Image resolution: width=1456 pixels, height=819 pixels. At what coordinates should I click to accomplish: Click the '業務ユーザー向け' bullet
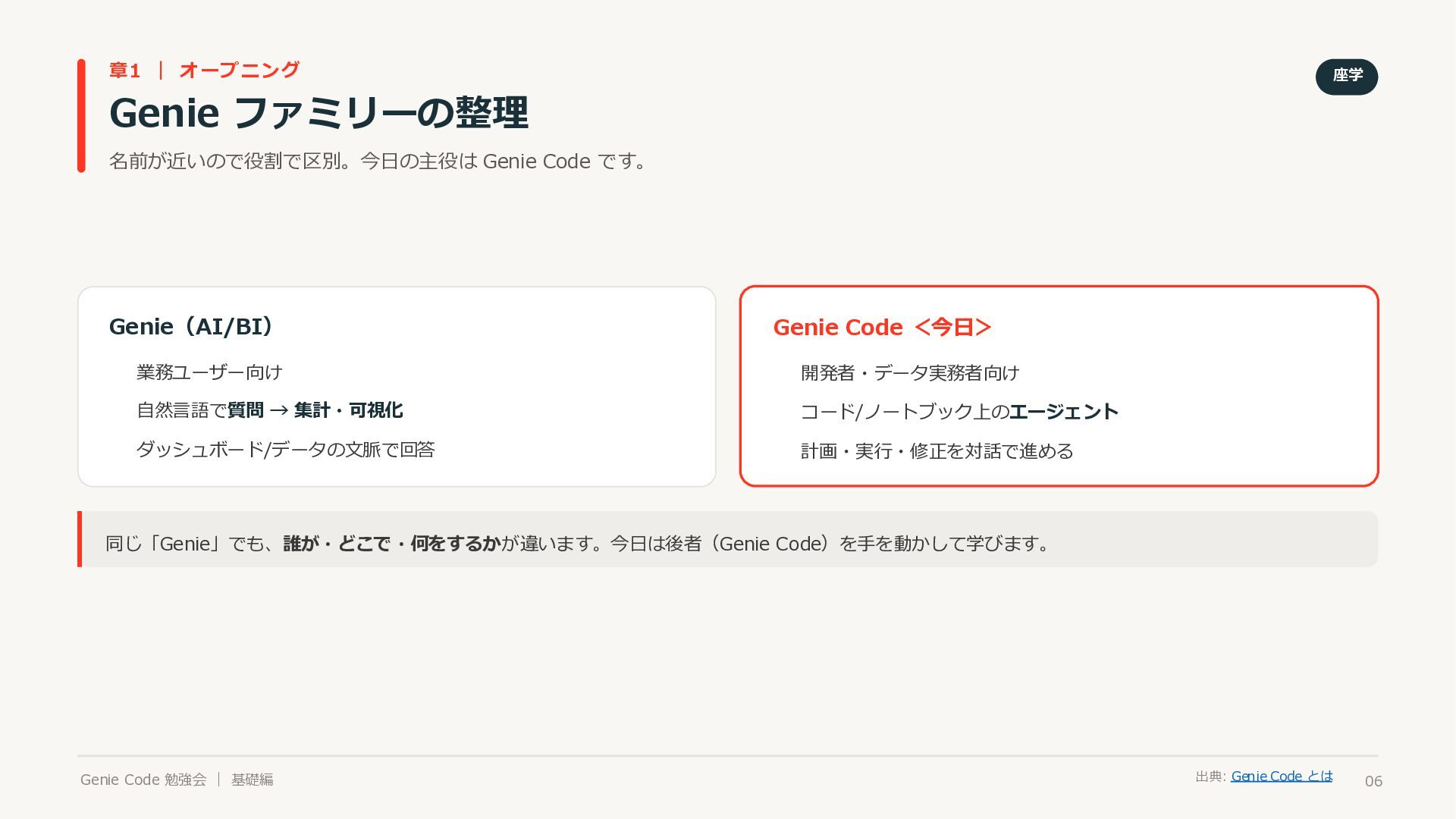[210, 372]
